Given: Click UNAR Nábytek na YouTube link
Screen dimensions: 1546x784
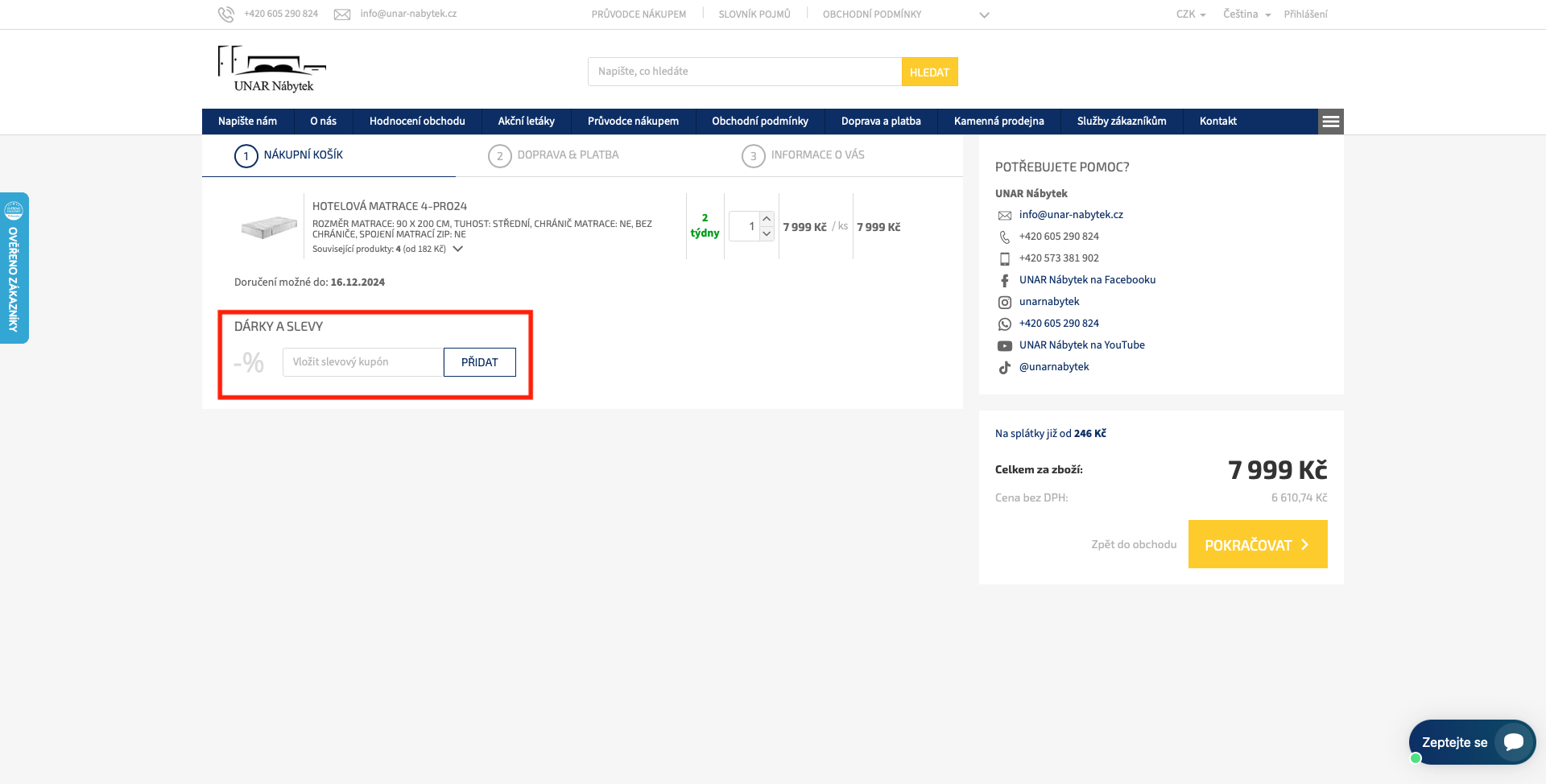Looking at the screenshot, I should 1081,345.
